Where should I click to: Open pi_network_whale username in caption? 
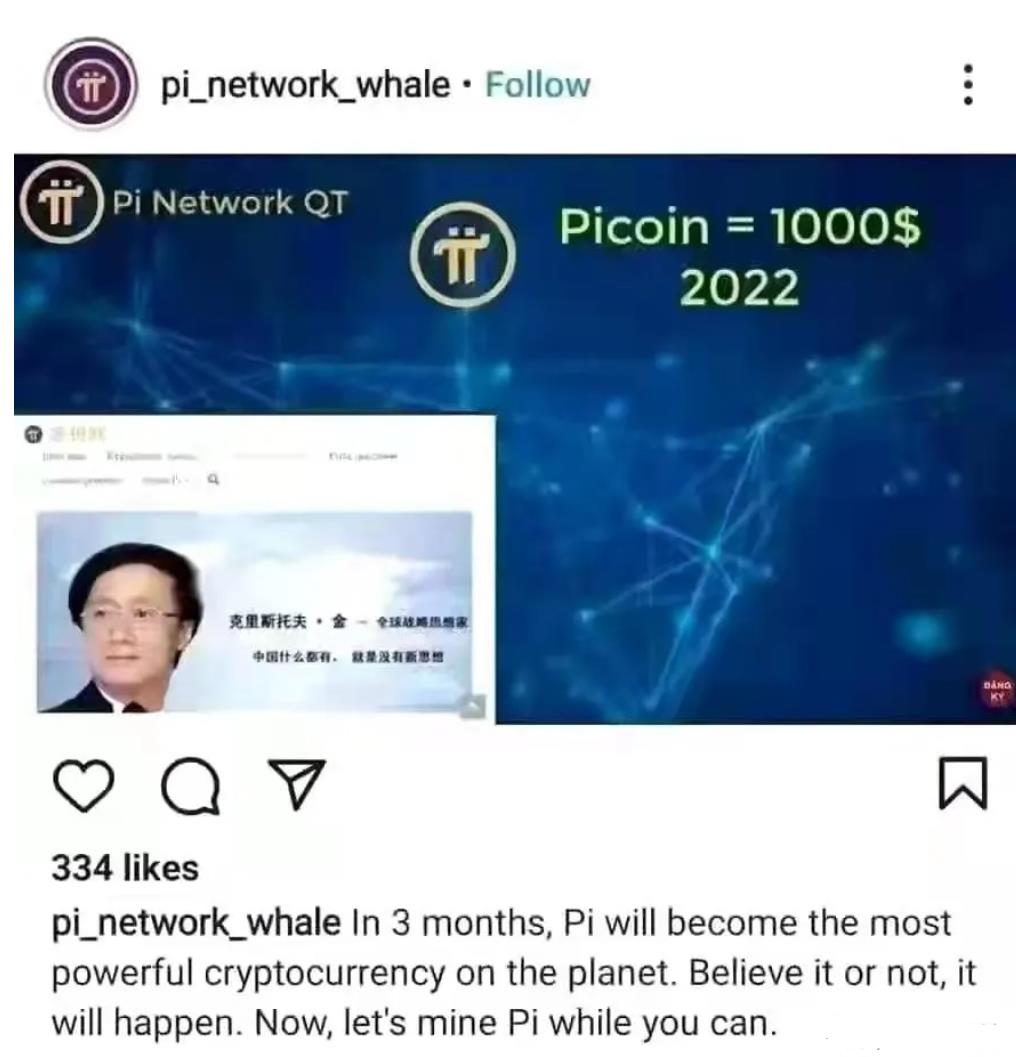[x=196, y=923]
